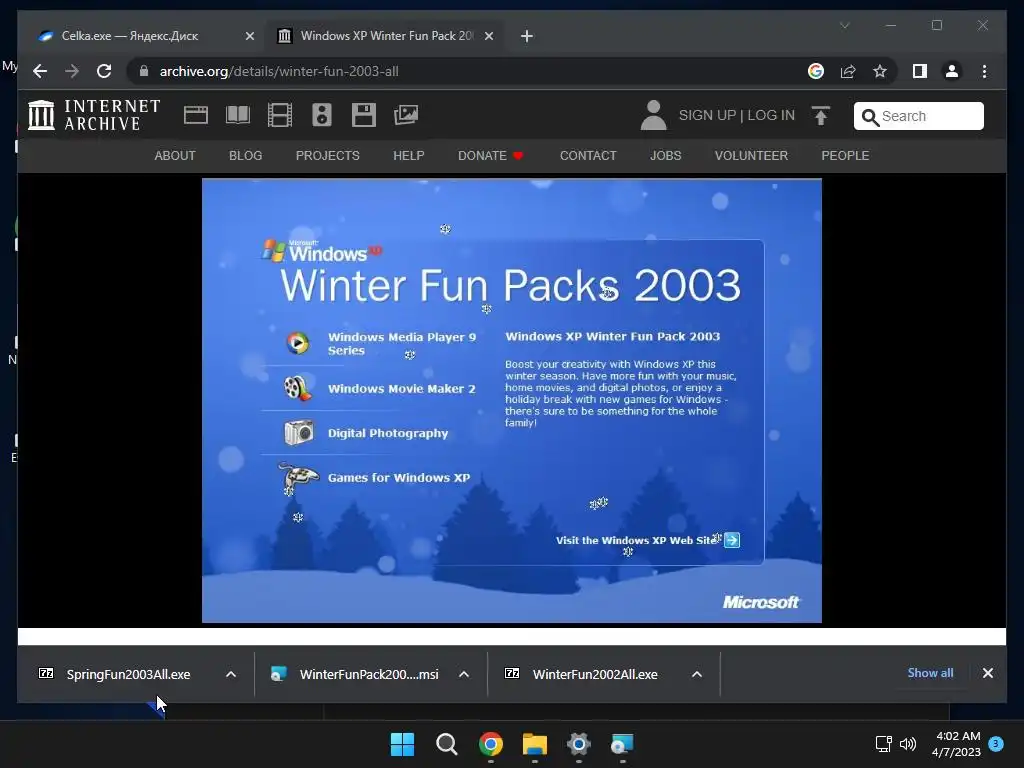The image size is (1024, 768).
Task: Open the Chrome profile icon
Action: 952,71
